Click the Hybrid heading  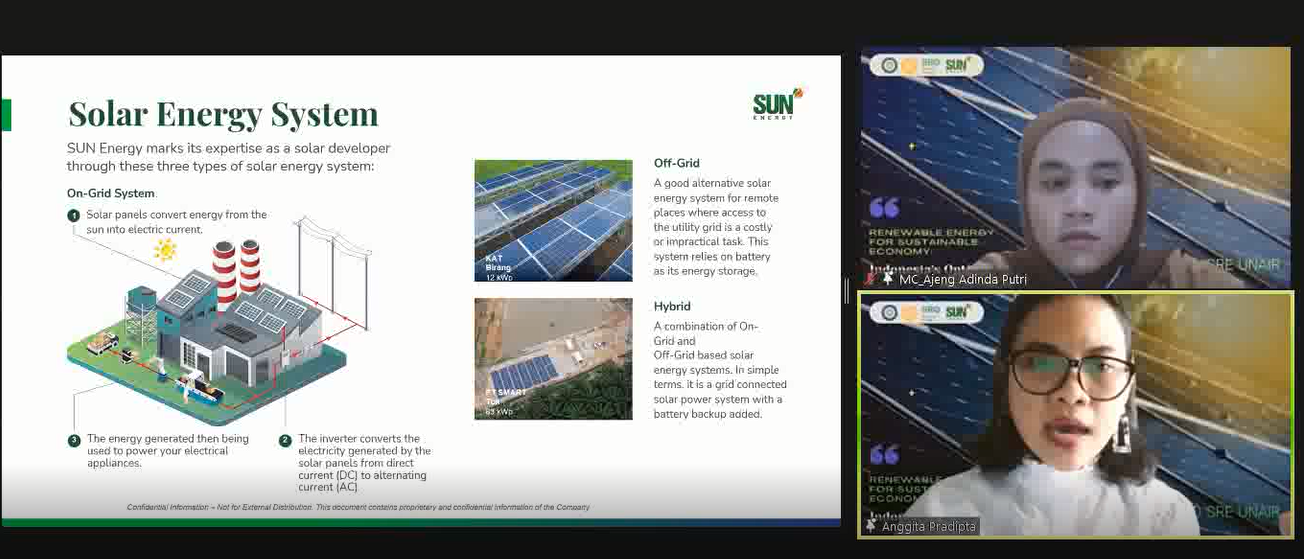pos(672,306)
